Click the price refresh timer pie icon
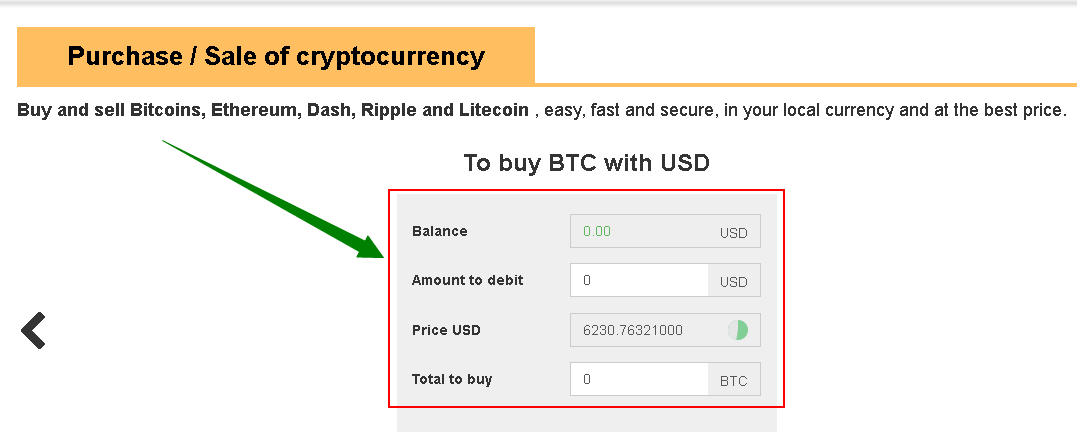Viewport: 1077px width, 432px height. click(x=738, y=330)
